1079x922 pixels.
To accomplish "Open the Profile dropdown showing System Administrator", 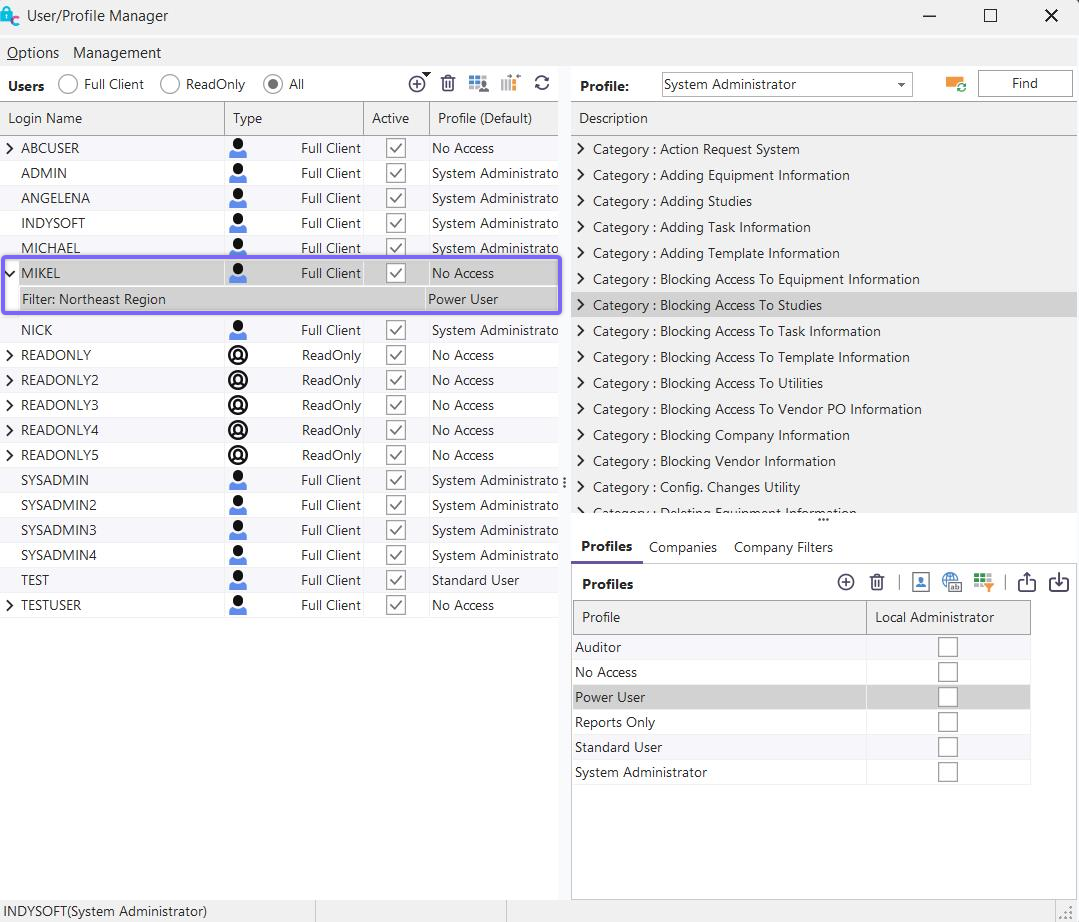I will pyautogui.click(x=900, y=85).
